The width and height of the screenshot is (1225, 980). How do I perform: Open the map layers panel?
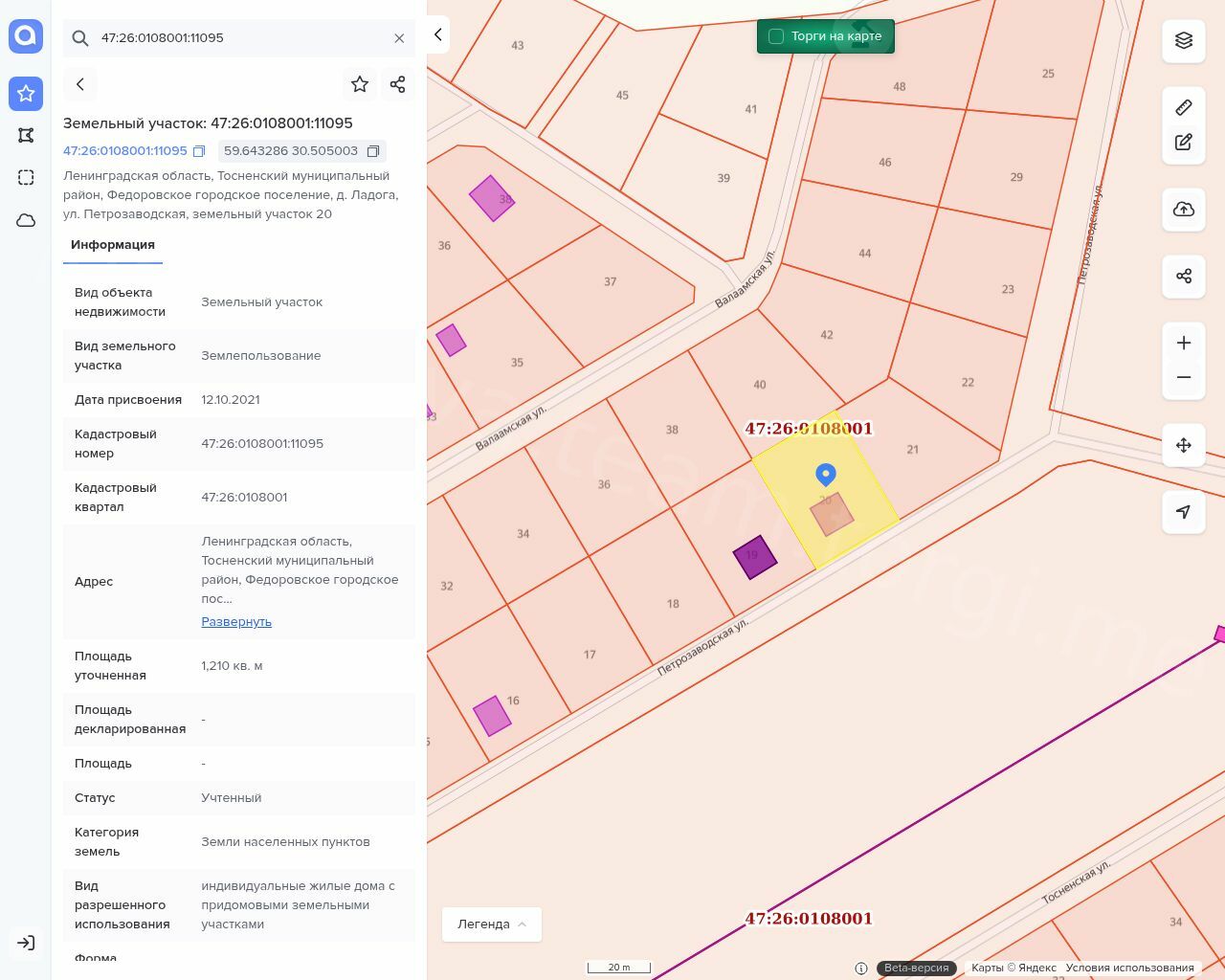tap(1184, 40)
